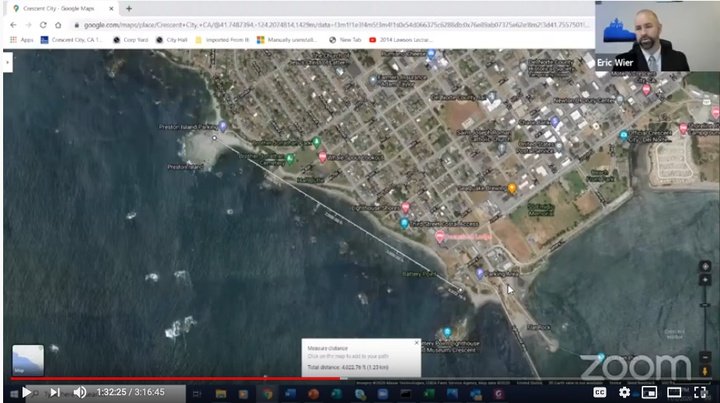
Task: Click the Battery Point map label
Action: click(x=419, y=274)
